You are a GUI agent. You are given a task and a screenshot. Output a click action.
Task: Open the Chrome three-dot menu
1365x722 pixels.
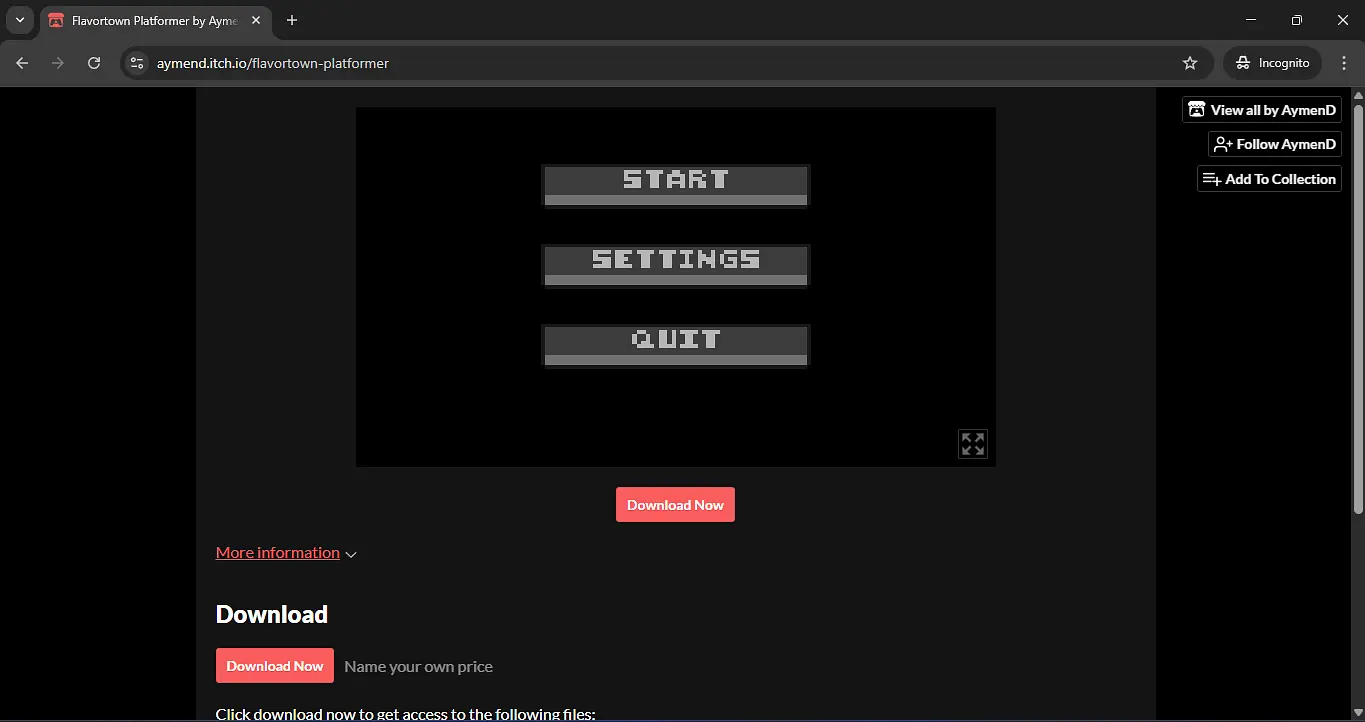tap(1344, 63)
